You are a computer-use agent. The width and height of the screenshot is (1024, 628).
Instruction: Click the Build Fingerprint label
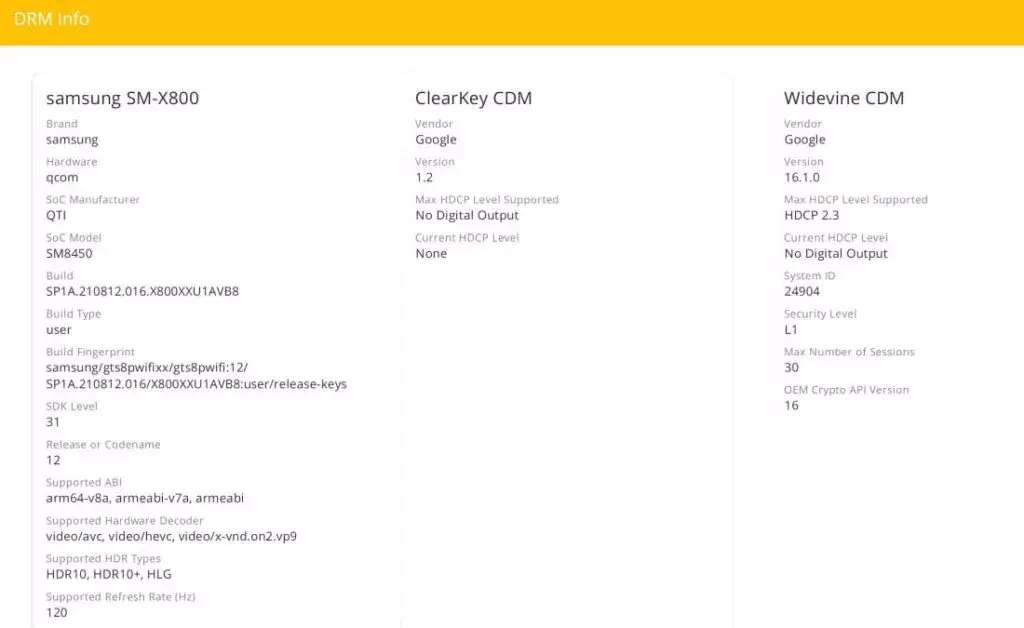90,352
